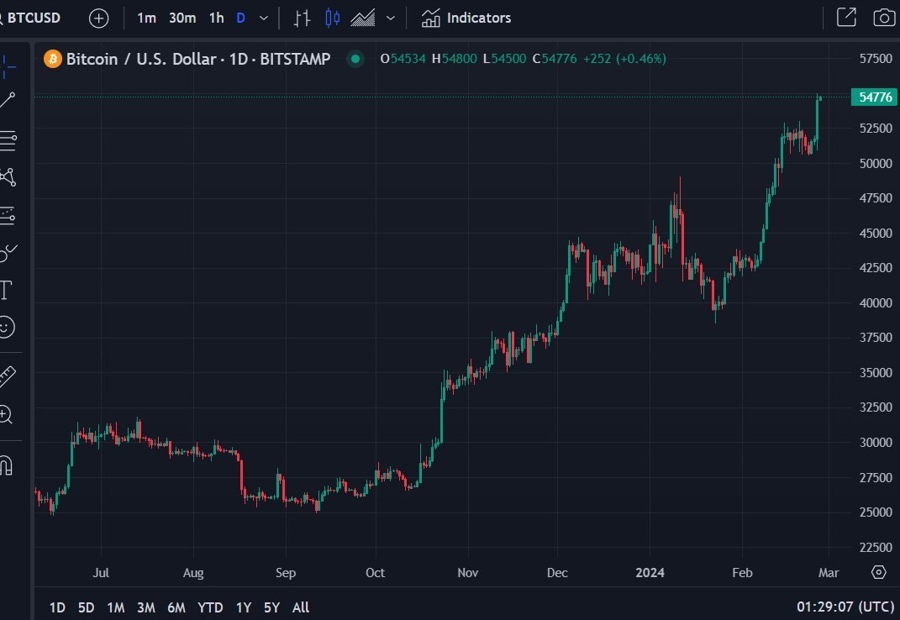Set range to 5Y
Screen dimensions: 900x620
point(271,607)
